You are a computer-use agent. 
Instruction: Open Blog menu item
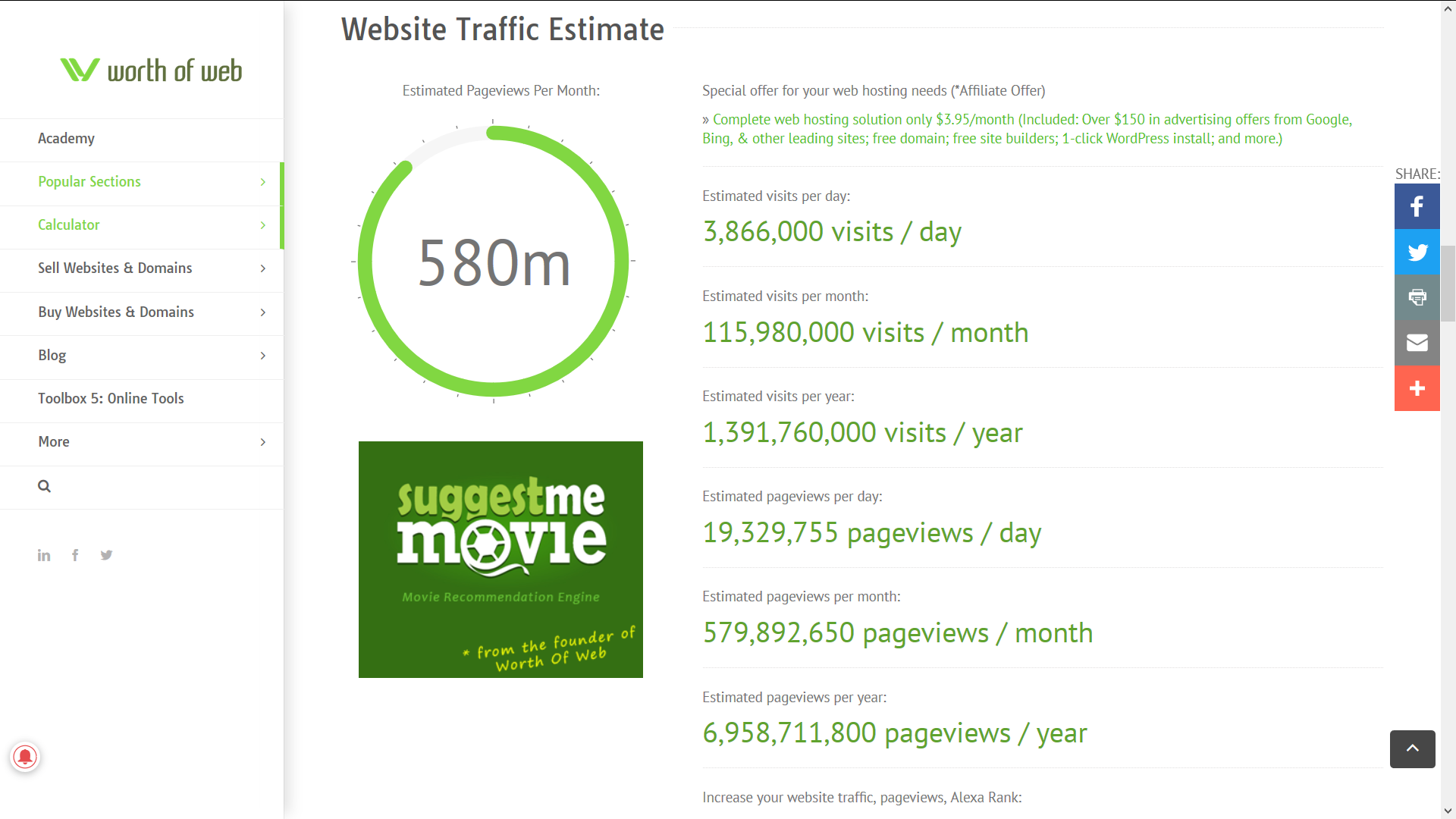coord(142,356)
